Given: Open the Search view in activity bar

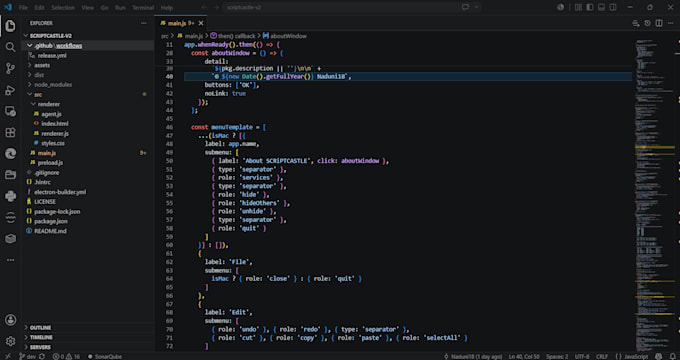Looking at the screenshot, I should pyautogui.click(x=10, y=47).
